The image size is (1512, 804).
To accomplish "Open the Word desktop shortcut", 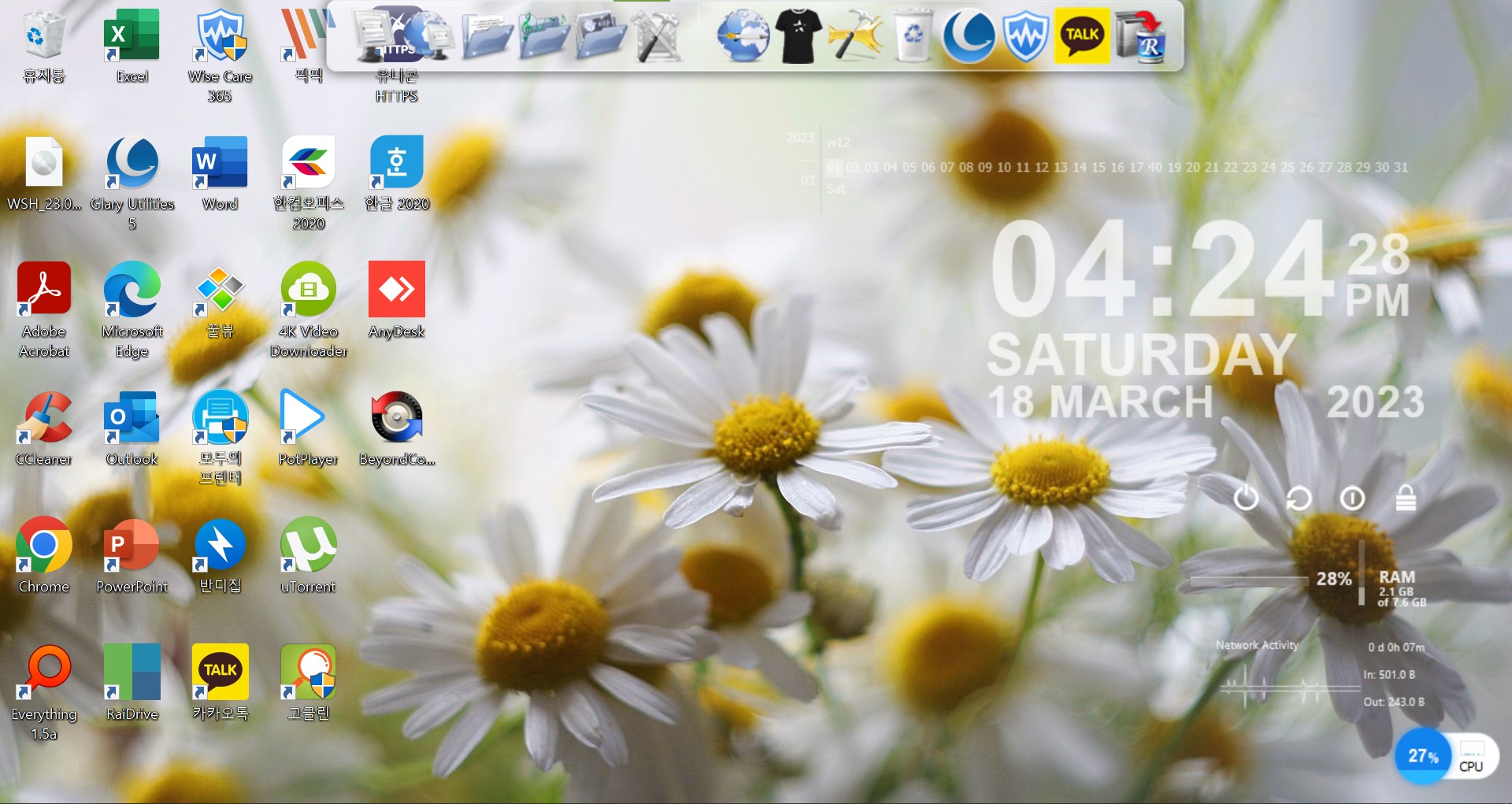I will tap(220, 173).
